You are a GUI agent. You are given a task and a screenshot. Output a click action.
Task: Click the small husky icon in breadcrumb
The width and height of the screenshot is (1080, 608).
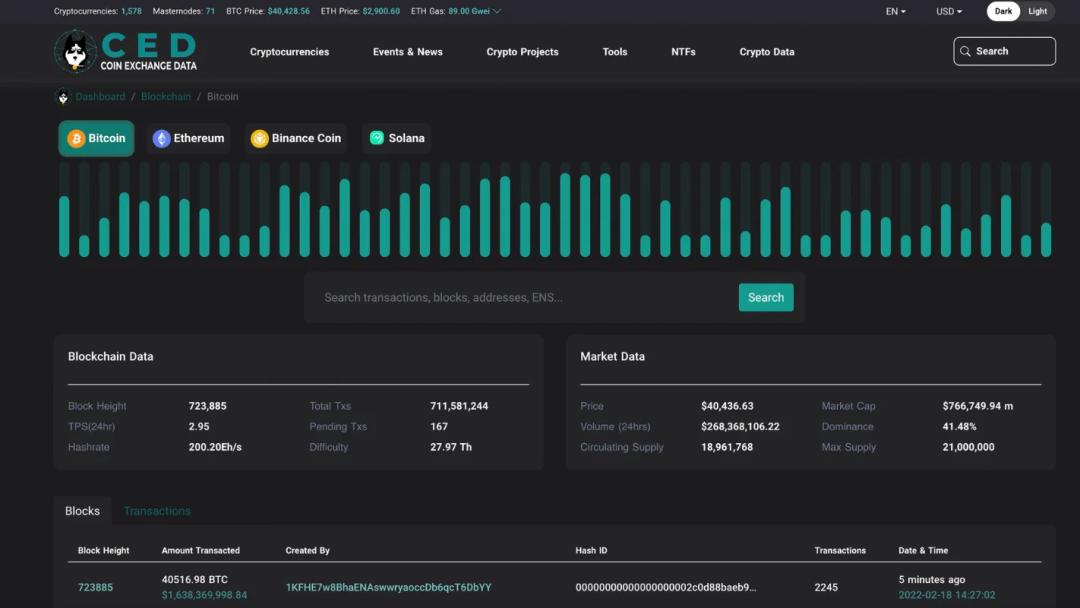tap(63, 96)
